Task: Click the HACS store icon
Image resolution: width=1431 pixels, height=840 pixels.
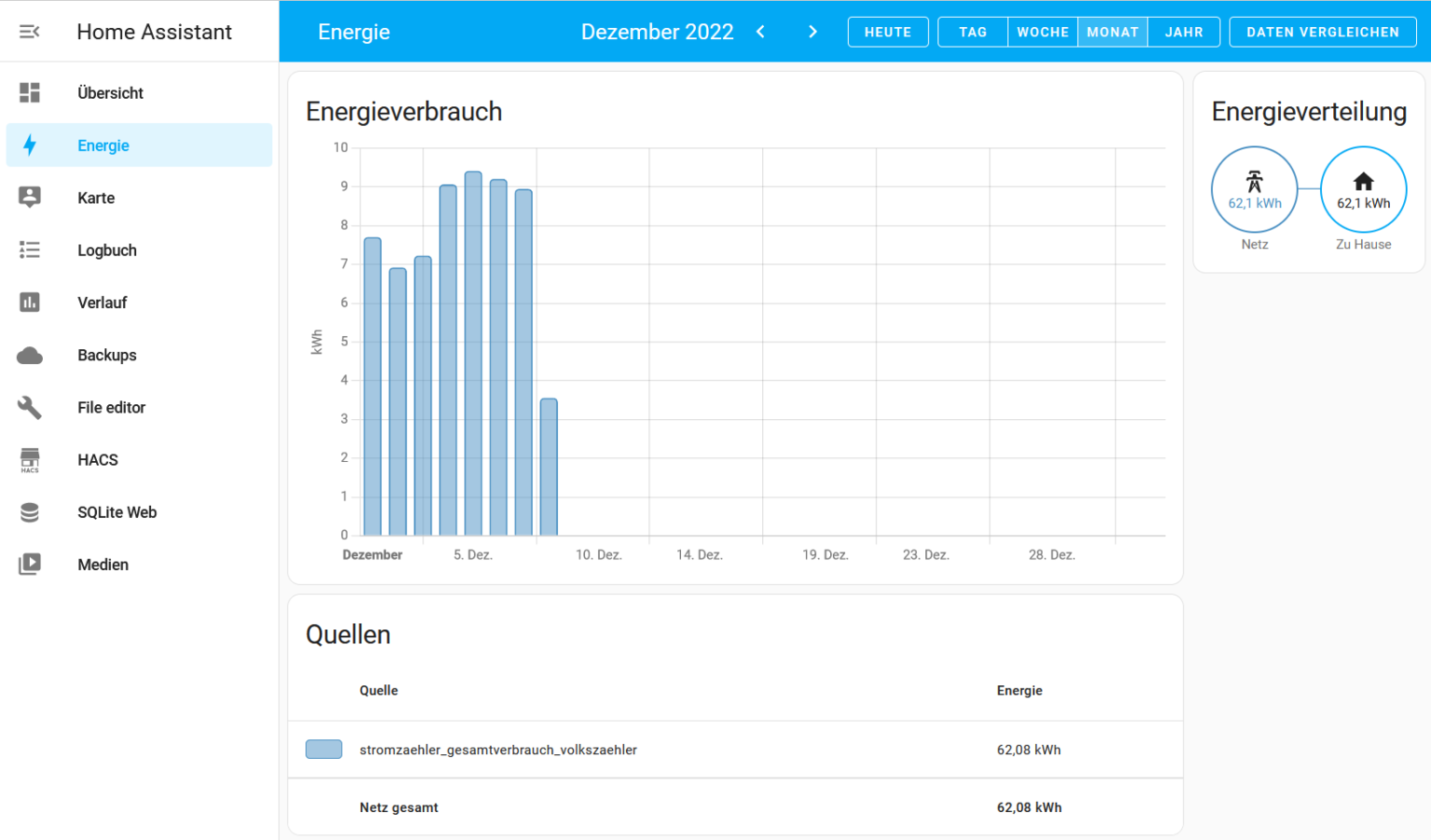Action: click(30, 459)
